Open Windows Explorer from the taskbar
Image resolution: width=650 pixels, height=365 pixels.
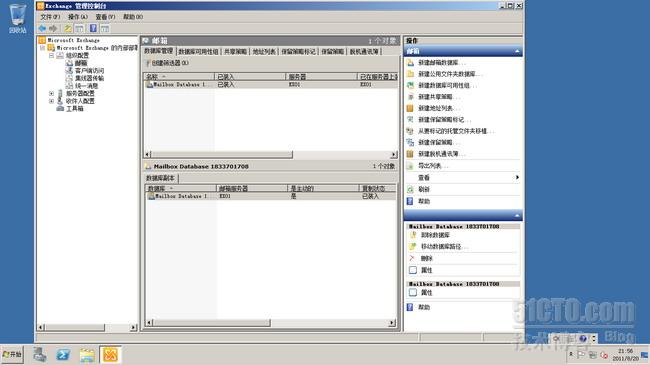tap(87, 355)
